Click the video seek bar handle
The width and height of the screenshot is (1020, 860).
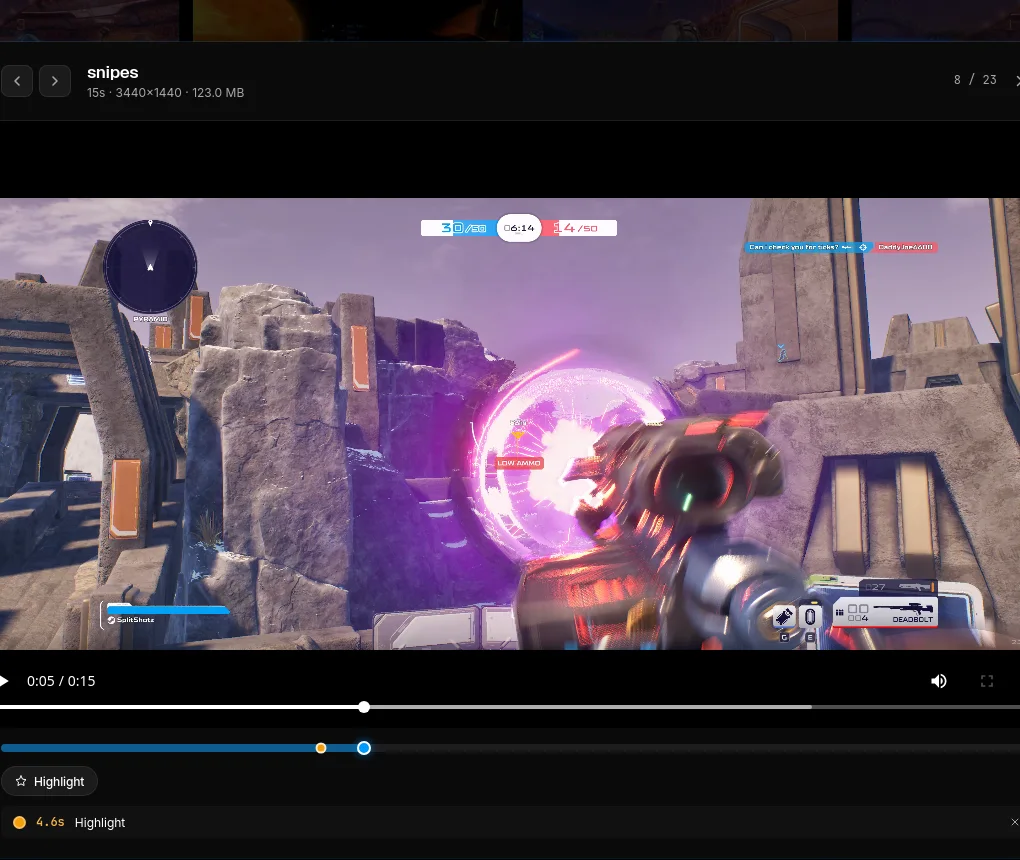point(364,707)
